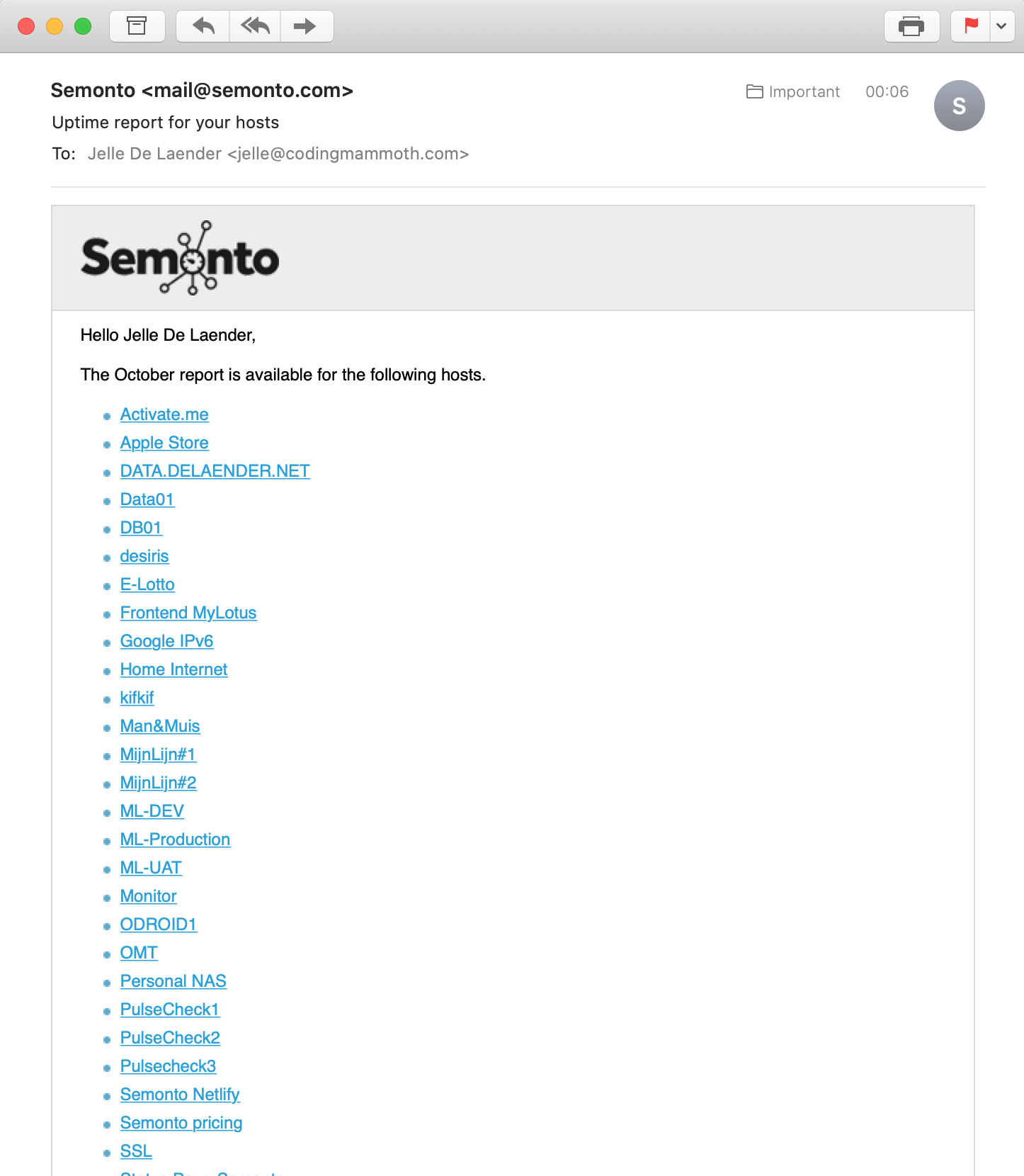Open the Semonto pricing link
Viewport: 1024px width, 1176px height.
[181, 1123]
